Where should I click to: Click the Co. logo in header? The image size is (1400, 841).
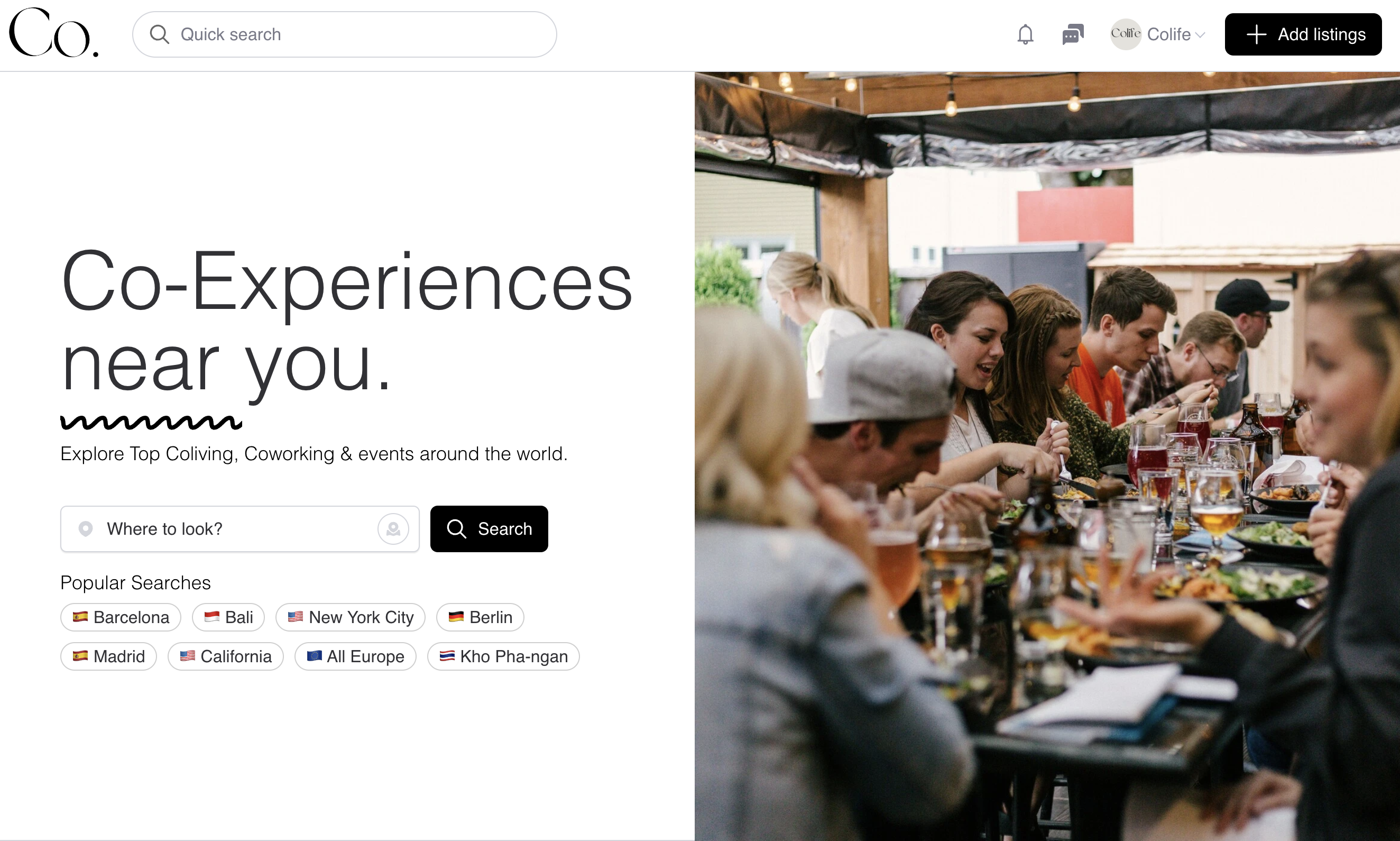53,33
